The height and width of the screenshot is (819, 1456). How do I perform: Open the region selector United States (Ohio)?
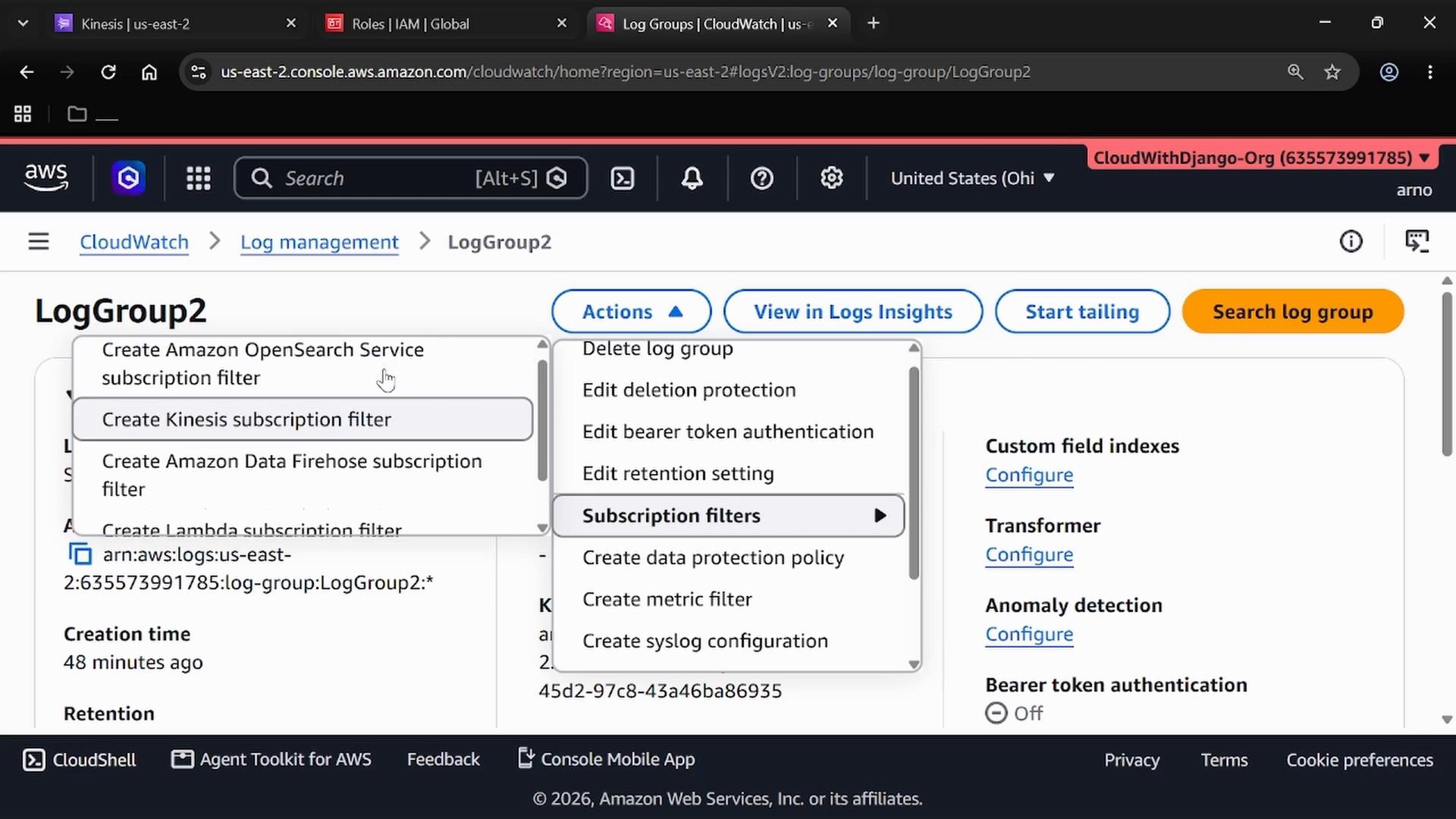pyautogui.click(x=972, y=178)
